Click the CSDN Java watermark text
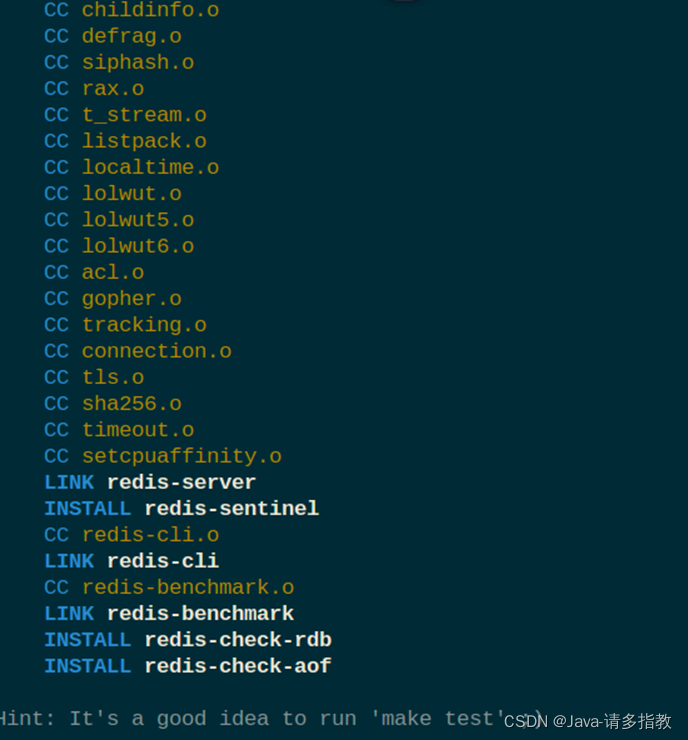Screen dimensions: 688x740 click(x=587, y=721)
